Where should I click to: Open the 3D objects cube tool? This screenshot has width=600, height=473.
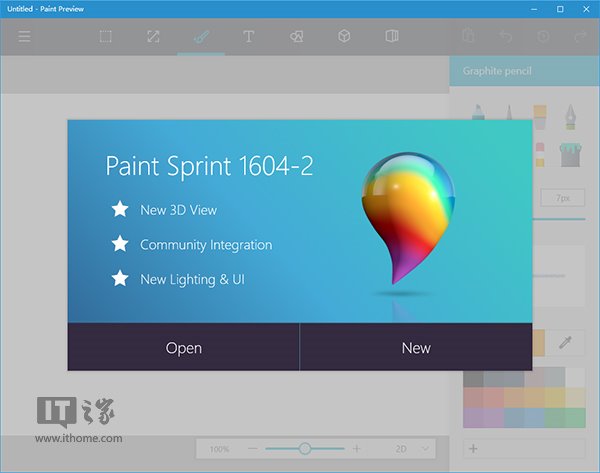click(344, 36)
